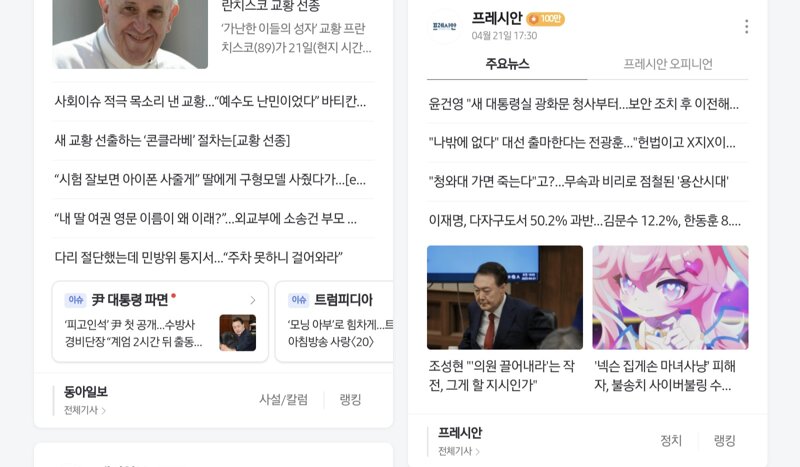
Task: Open 동아일보 전체기사 chevron link
Action: click(x=85, y=410)
